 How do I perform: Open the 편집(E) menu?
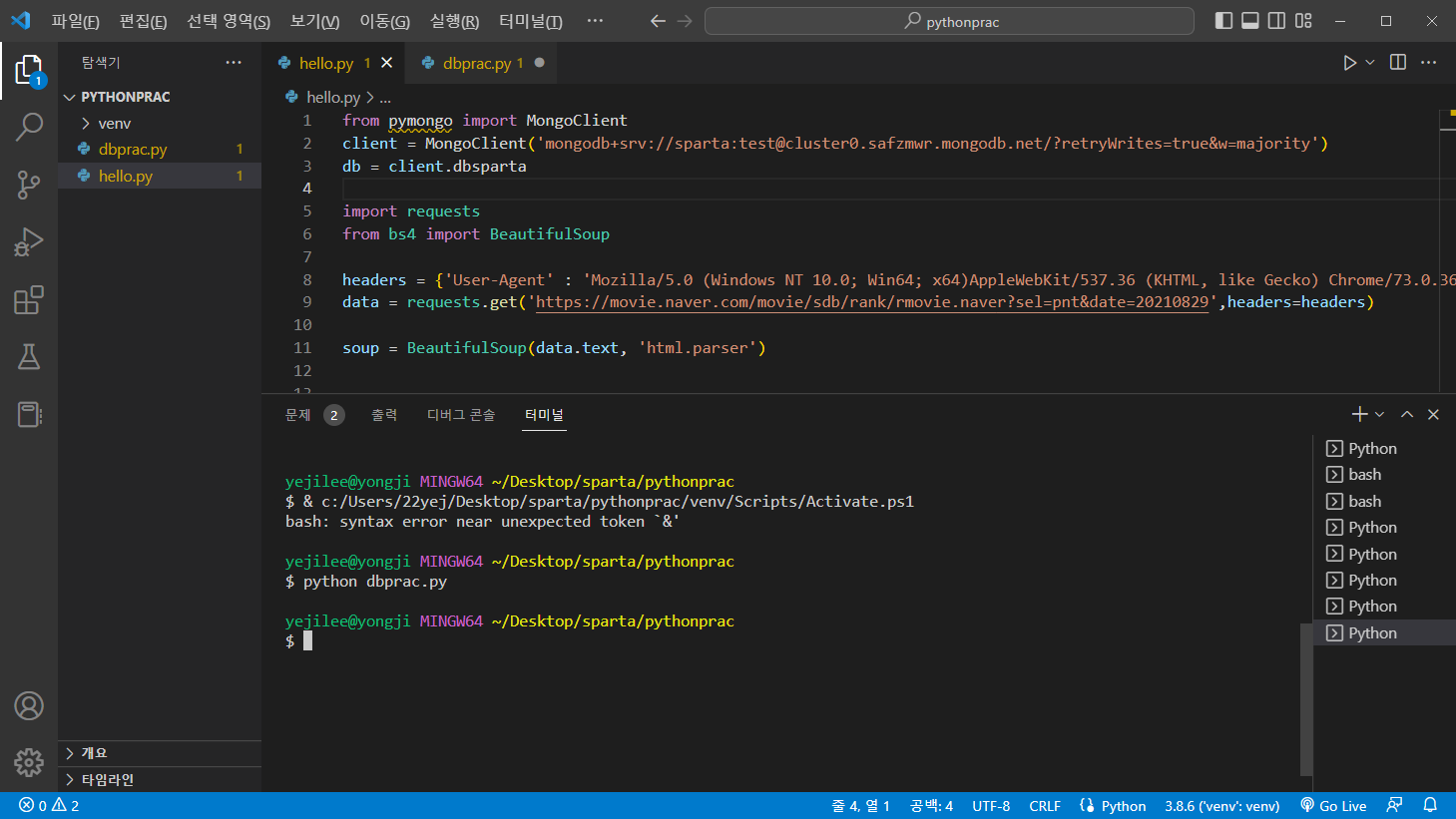tap(143, 21)
